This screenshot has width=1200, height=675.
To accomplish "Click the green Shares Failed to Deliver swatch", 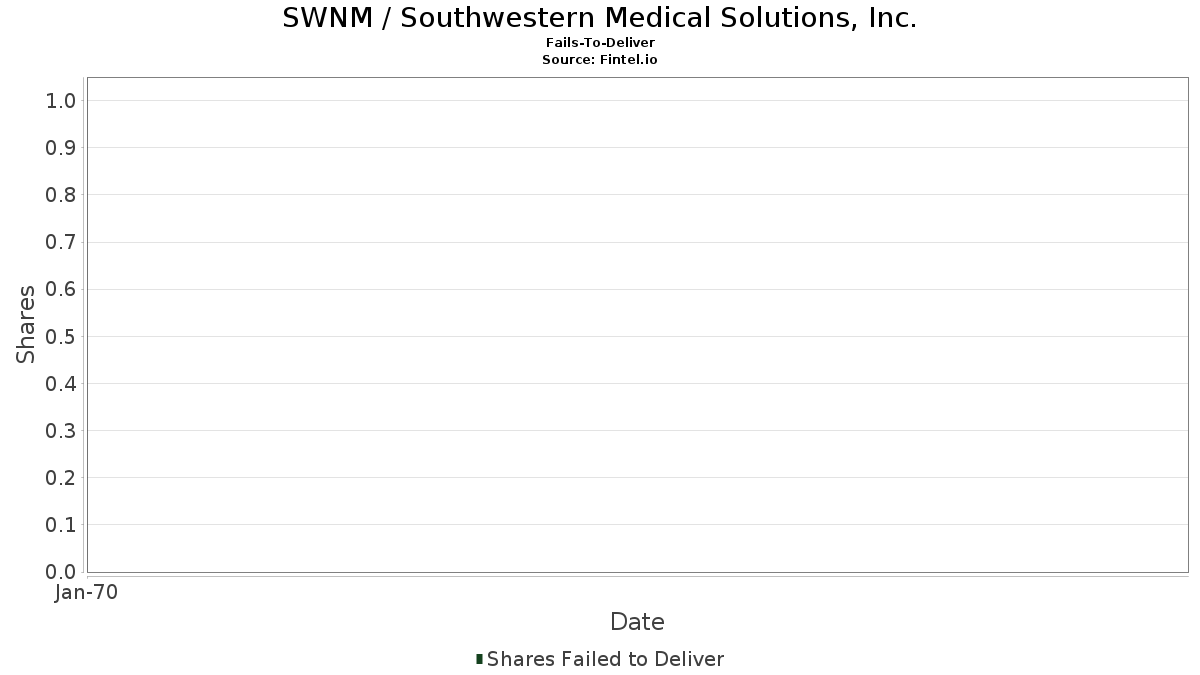I will (x=480, y=659).
